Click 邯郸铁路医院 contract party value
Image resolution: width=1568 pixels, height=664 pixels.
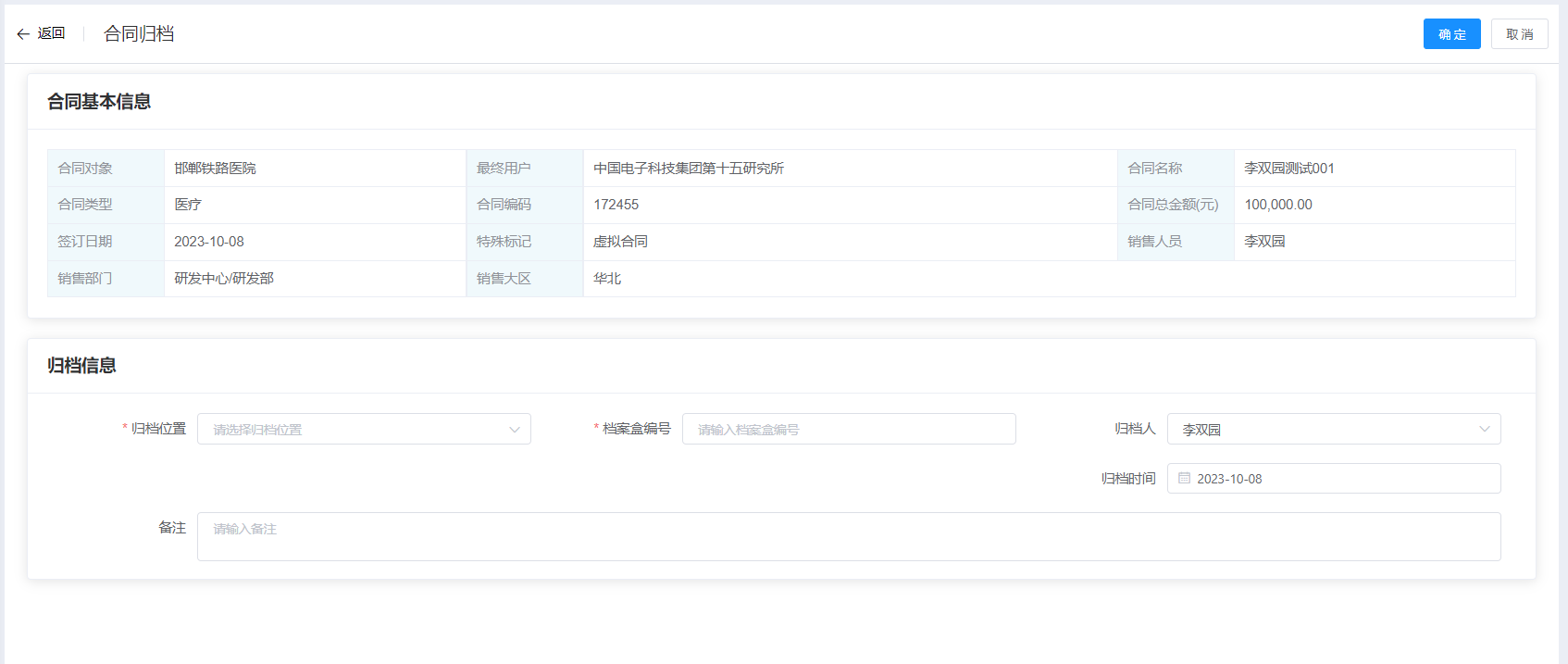[215, 169]
